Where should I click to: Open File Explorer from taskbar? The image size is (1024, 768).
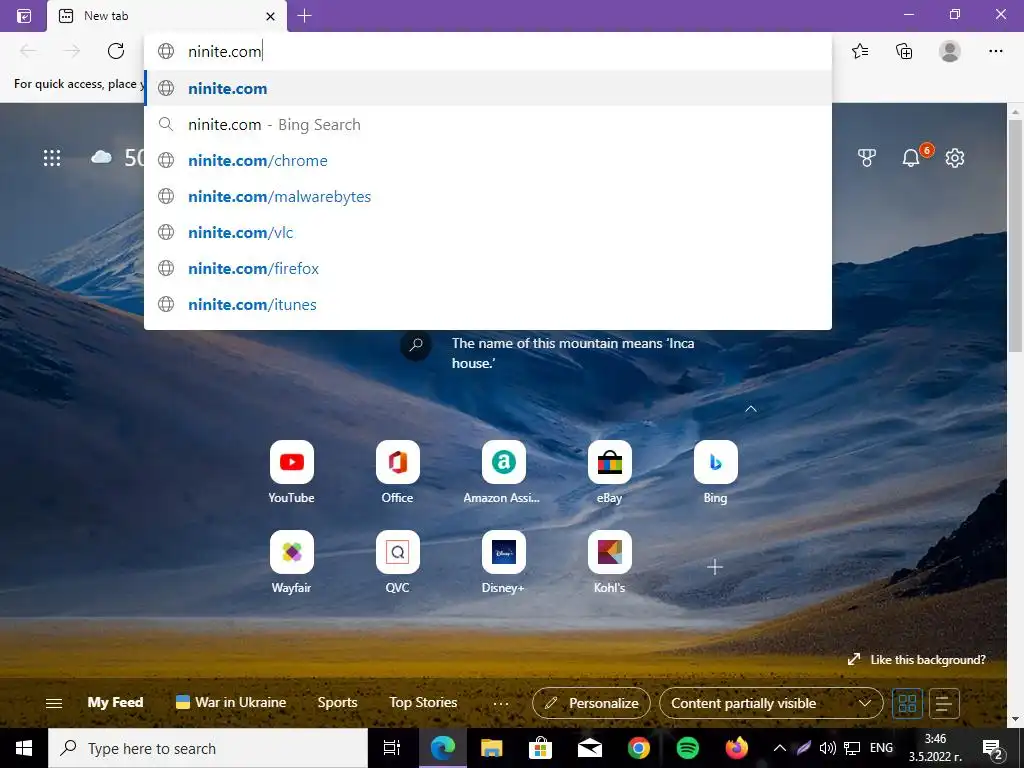491,748
